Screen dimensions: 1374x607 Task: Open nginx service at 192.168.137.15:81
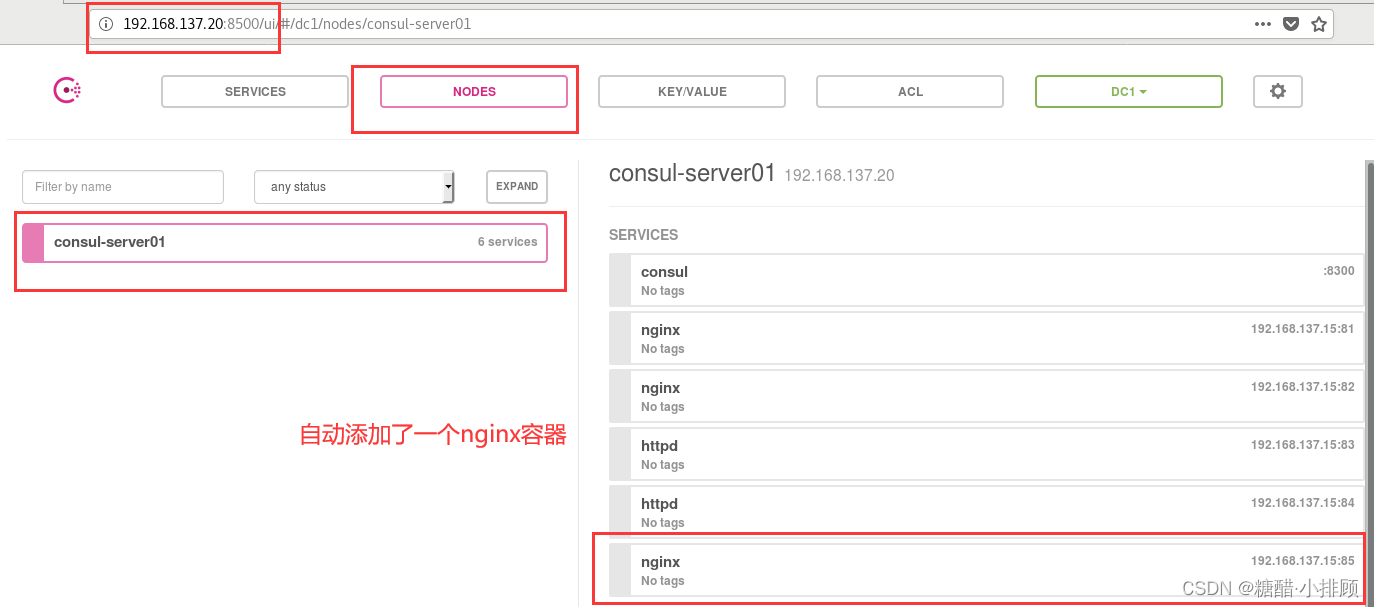(986, 338)
